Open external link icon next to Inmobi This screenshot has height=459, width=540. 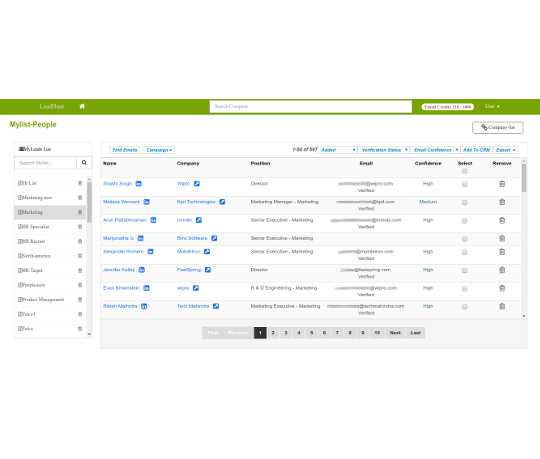pyautogui.click(x=199, y=220)
